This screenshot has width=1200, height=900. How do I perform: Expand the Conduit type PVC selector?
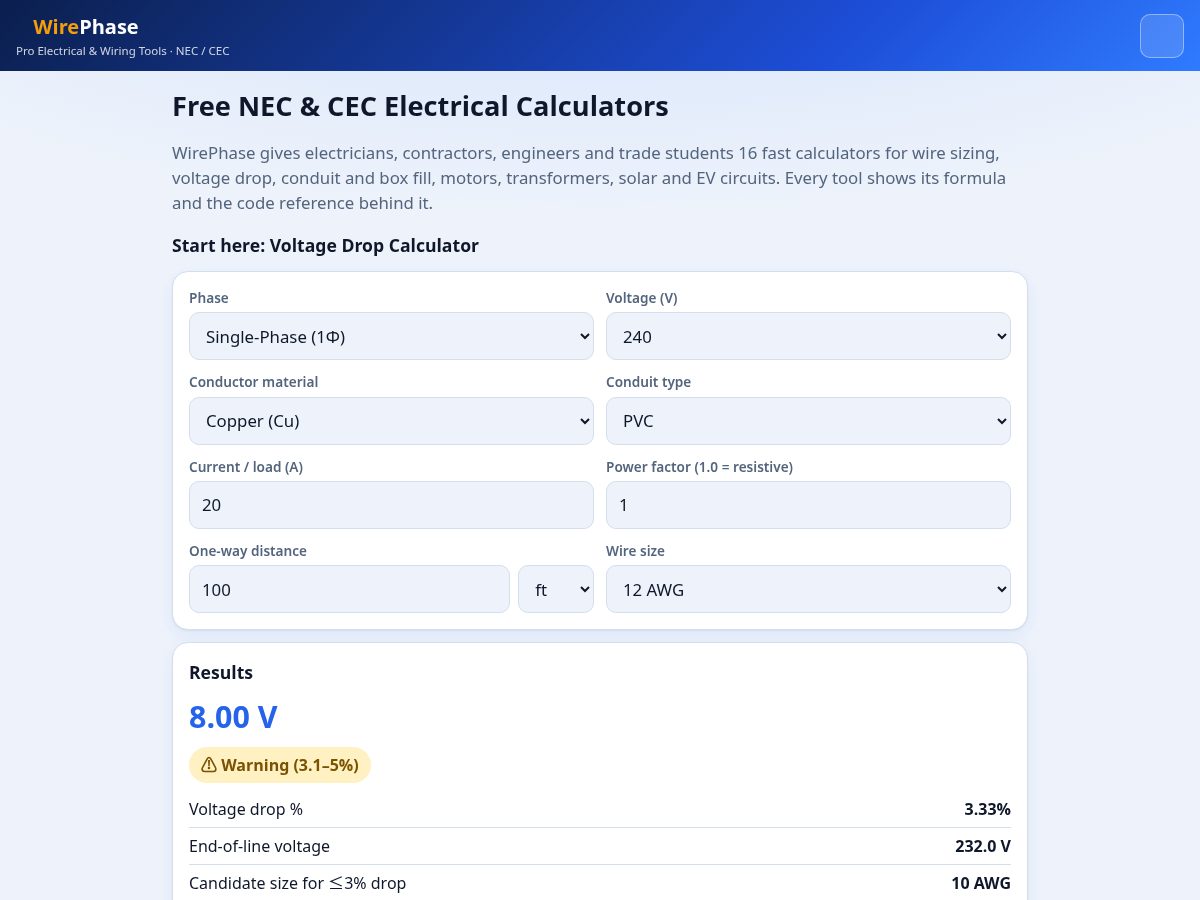click(808, 421)
